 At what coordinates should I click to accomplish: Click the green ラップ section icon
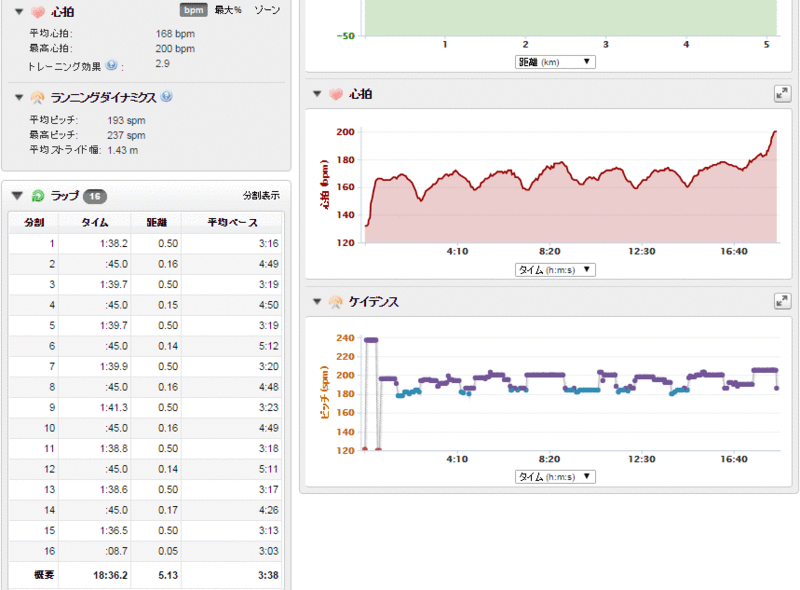coord(37,196)
